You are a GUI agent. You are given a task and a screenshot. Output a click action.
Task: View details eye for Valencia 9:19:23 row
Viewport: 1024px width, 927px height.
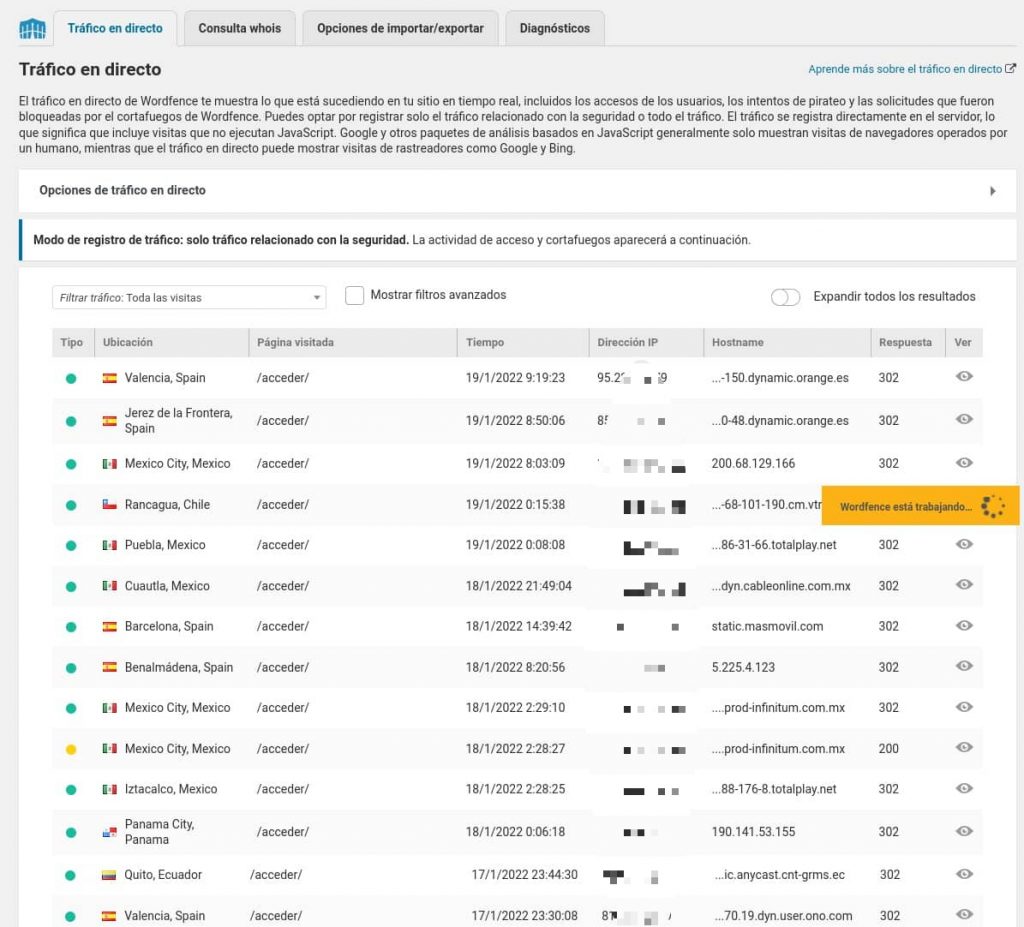(964, 376)
